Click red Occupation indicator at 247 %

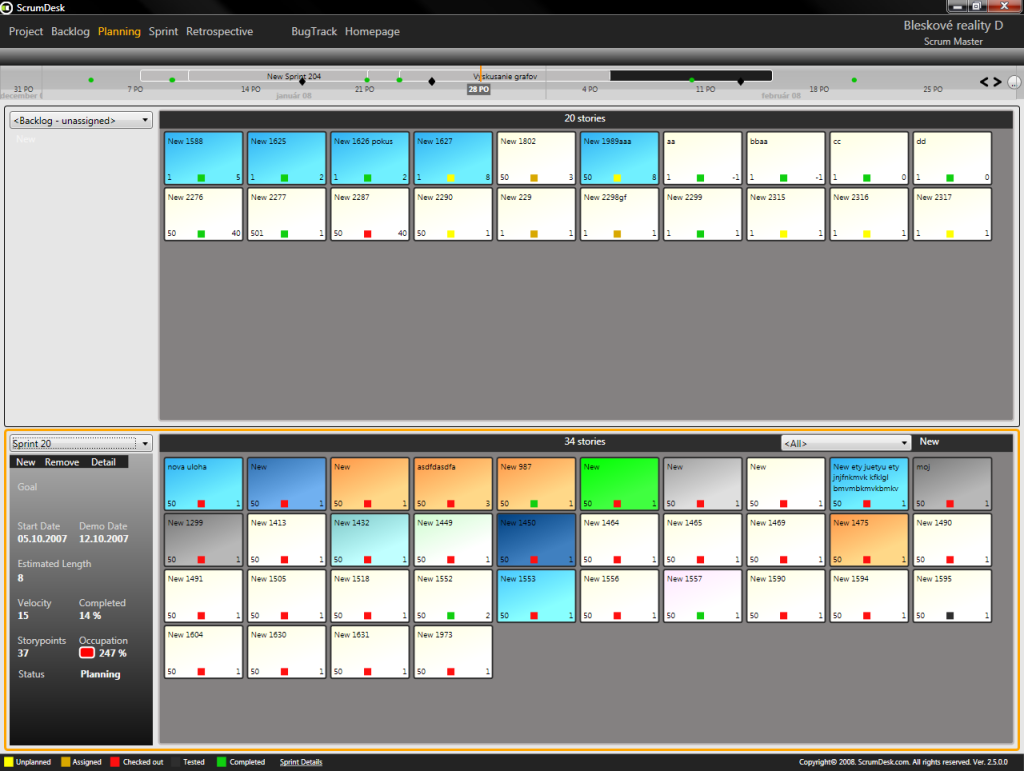pos(87,652)
